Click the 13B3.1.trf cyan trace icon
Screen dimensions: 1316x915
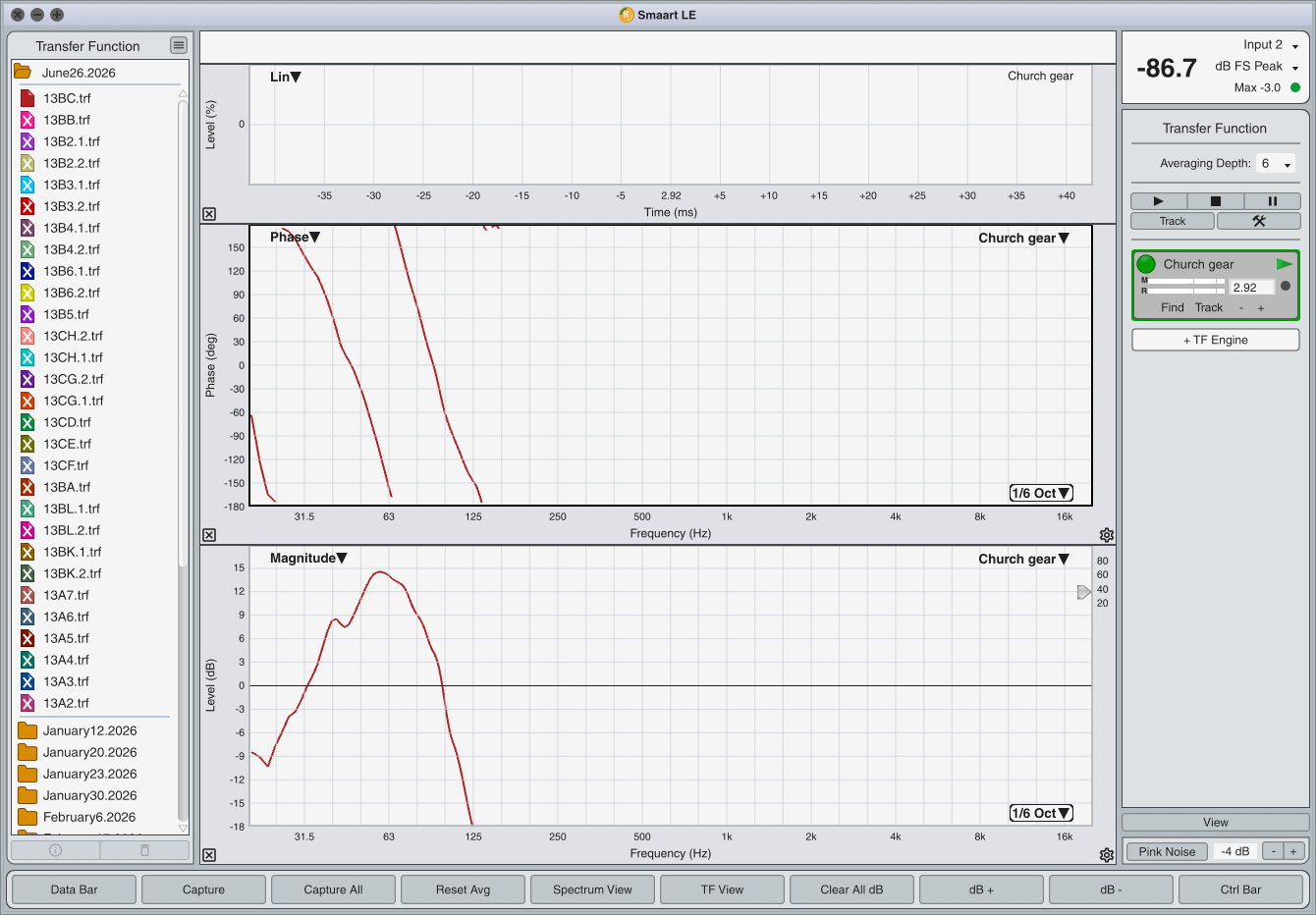[x=27, y=185]
